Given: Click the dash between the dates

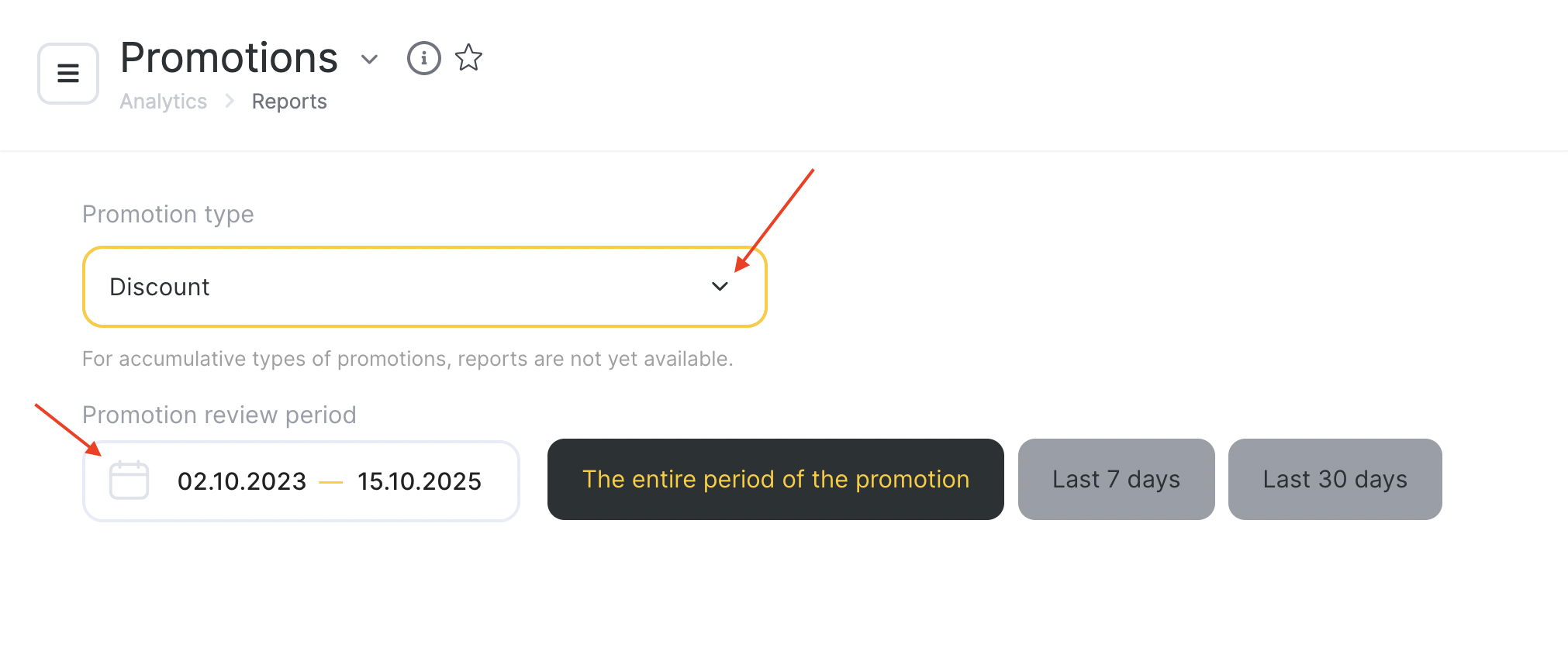Looking at the screenshot, I should (331, 482).
